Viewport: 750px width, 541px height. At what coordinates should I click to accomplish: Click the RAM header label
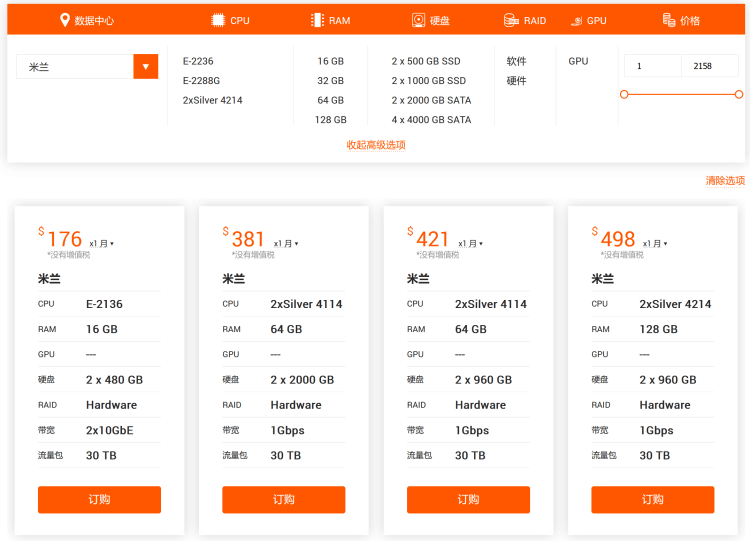[x=340, y=21]
